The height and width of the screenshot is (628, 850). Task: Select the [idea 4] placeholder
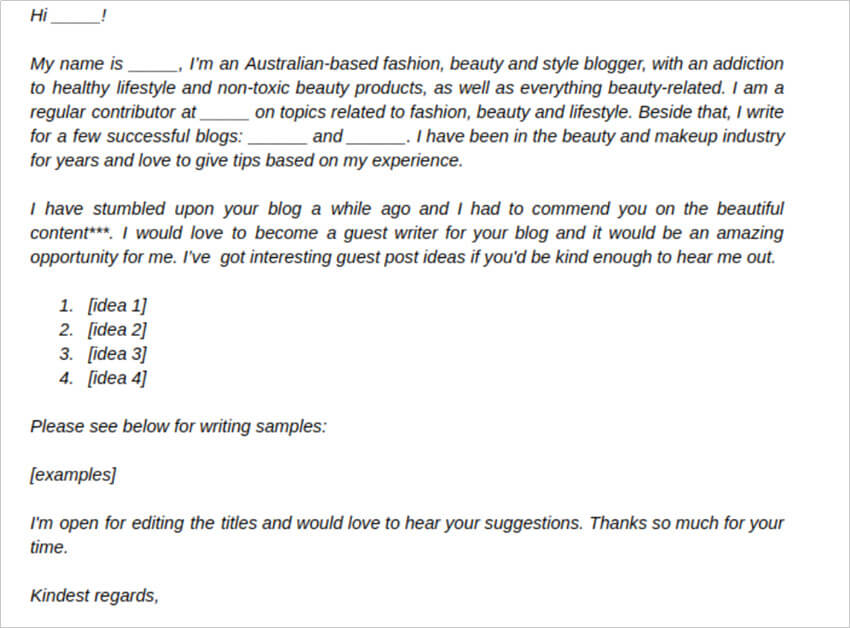[117, 378]
